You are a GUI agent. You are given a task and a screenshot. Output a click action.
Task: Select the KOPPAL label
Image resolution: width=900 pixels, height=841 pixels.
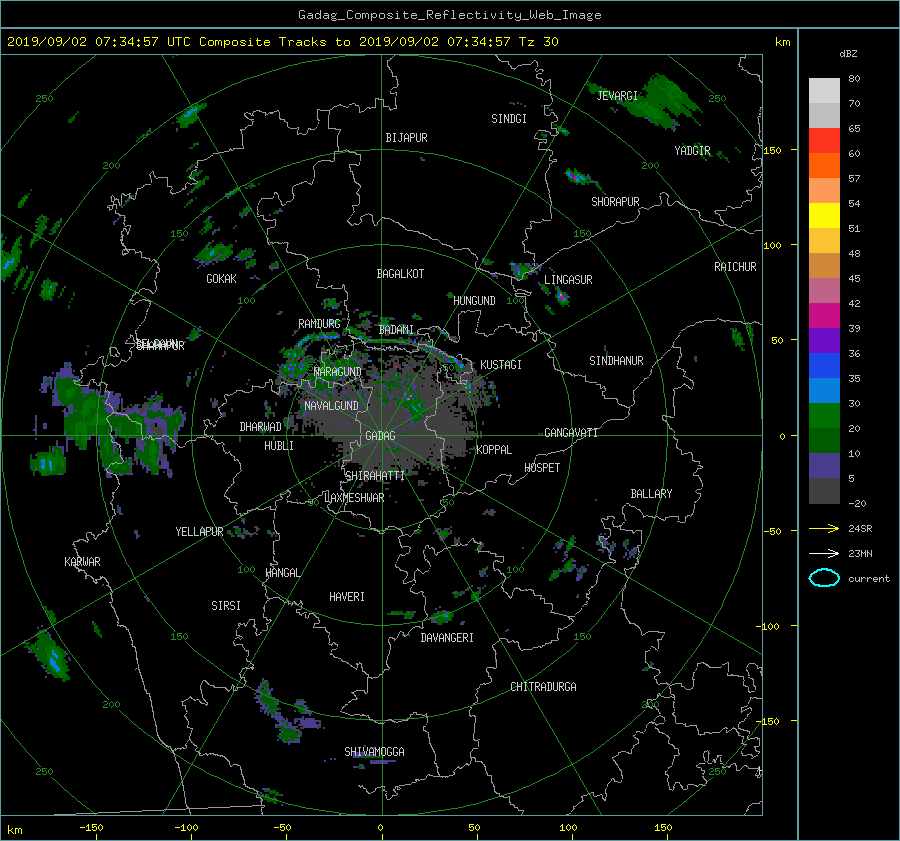point(494,449)
